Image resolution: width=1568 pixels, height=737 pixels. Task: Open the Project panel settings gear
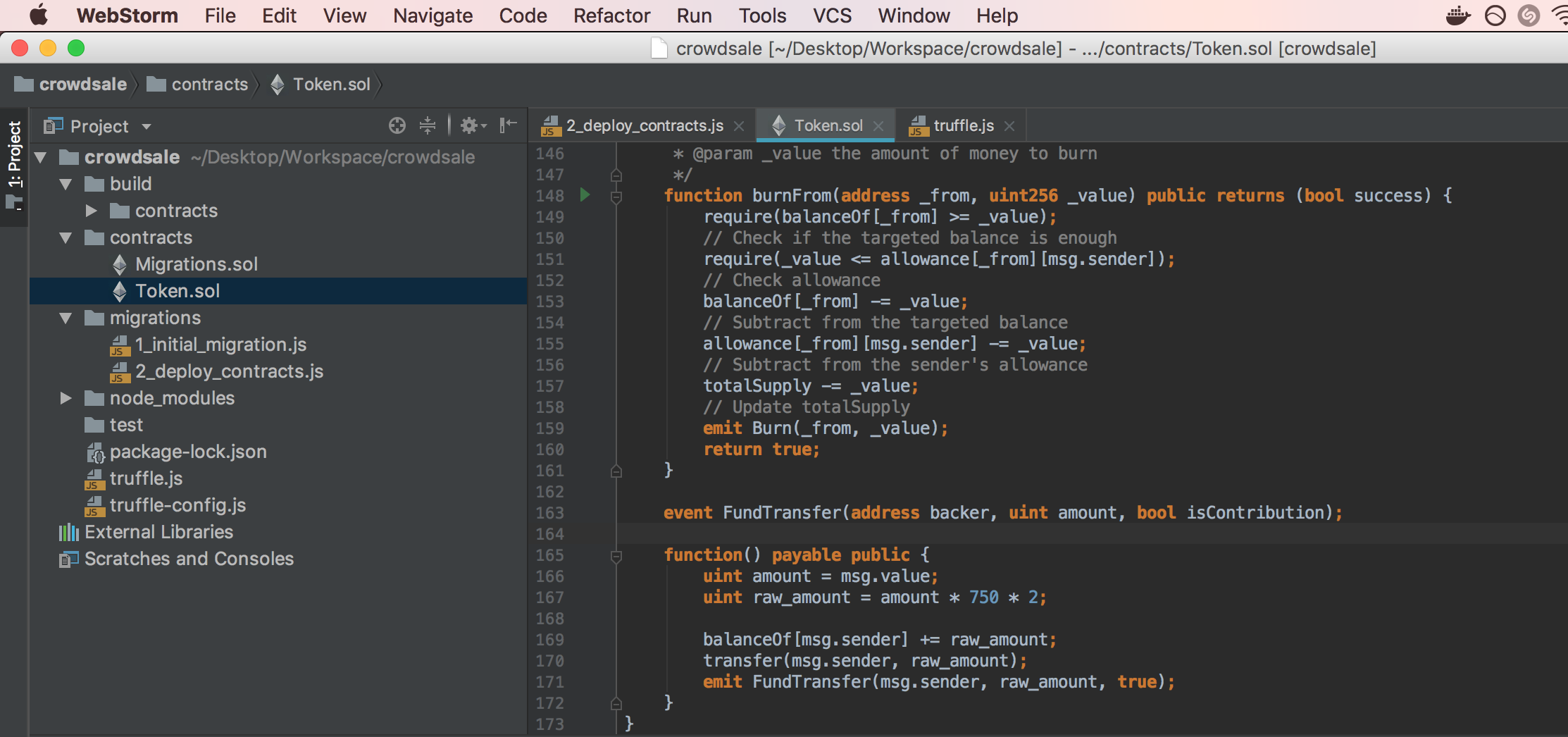pos(470,125)
